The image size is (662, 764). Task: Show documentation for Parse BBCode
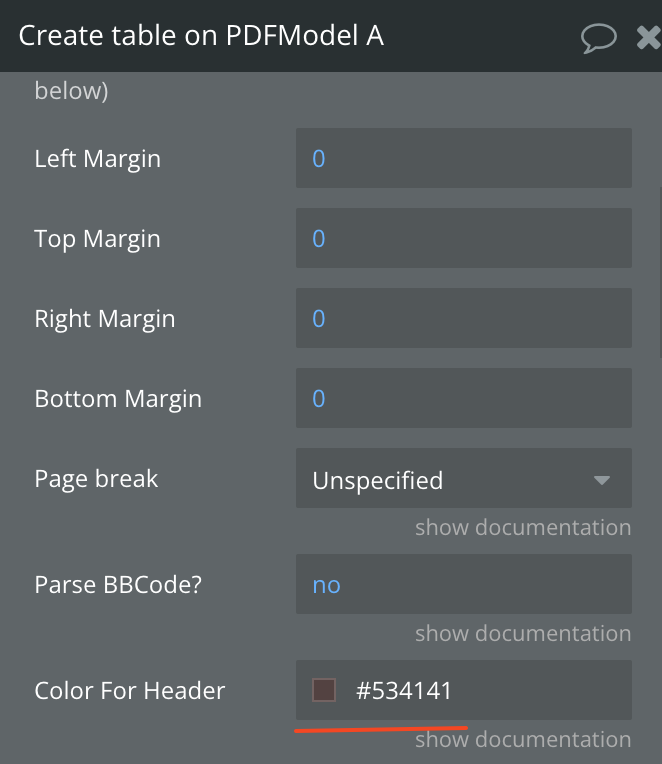click(523, 633)
